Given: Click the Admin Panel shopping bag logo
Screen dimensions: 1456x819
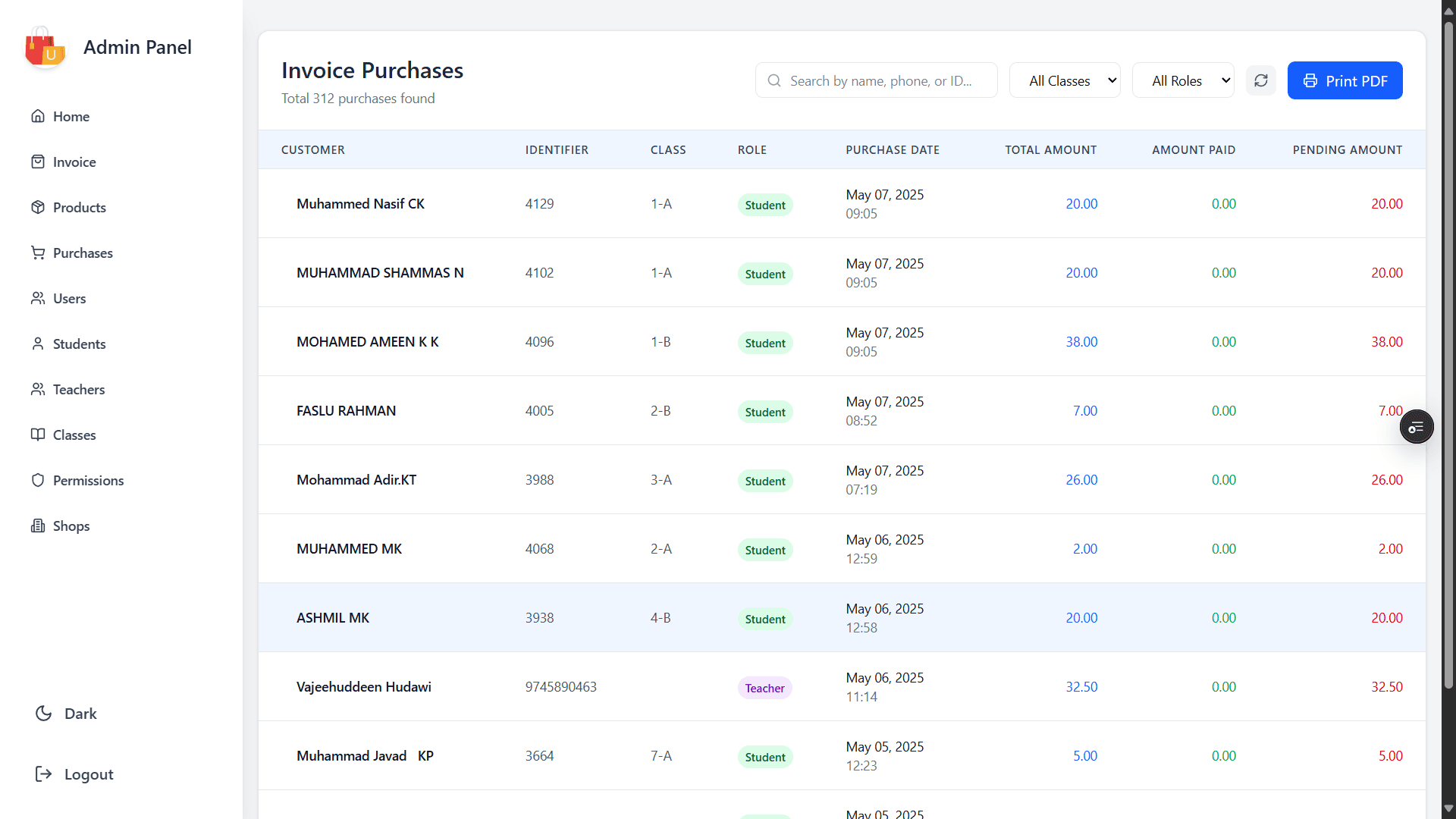Looking at the screenshot, I should click(x=45, y=47).
